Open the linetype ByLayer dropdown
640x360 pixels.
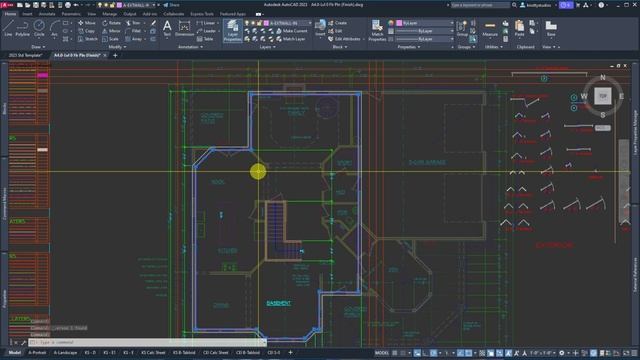click(x=451, y=39)
